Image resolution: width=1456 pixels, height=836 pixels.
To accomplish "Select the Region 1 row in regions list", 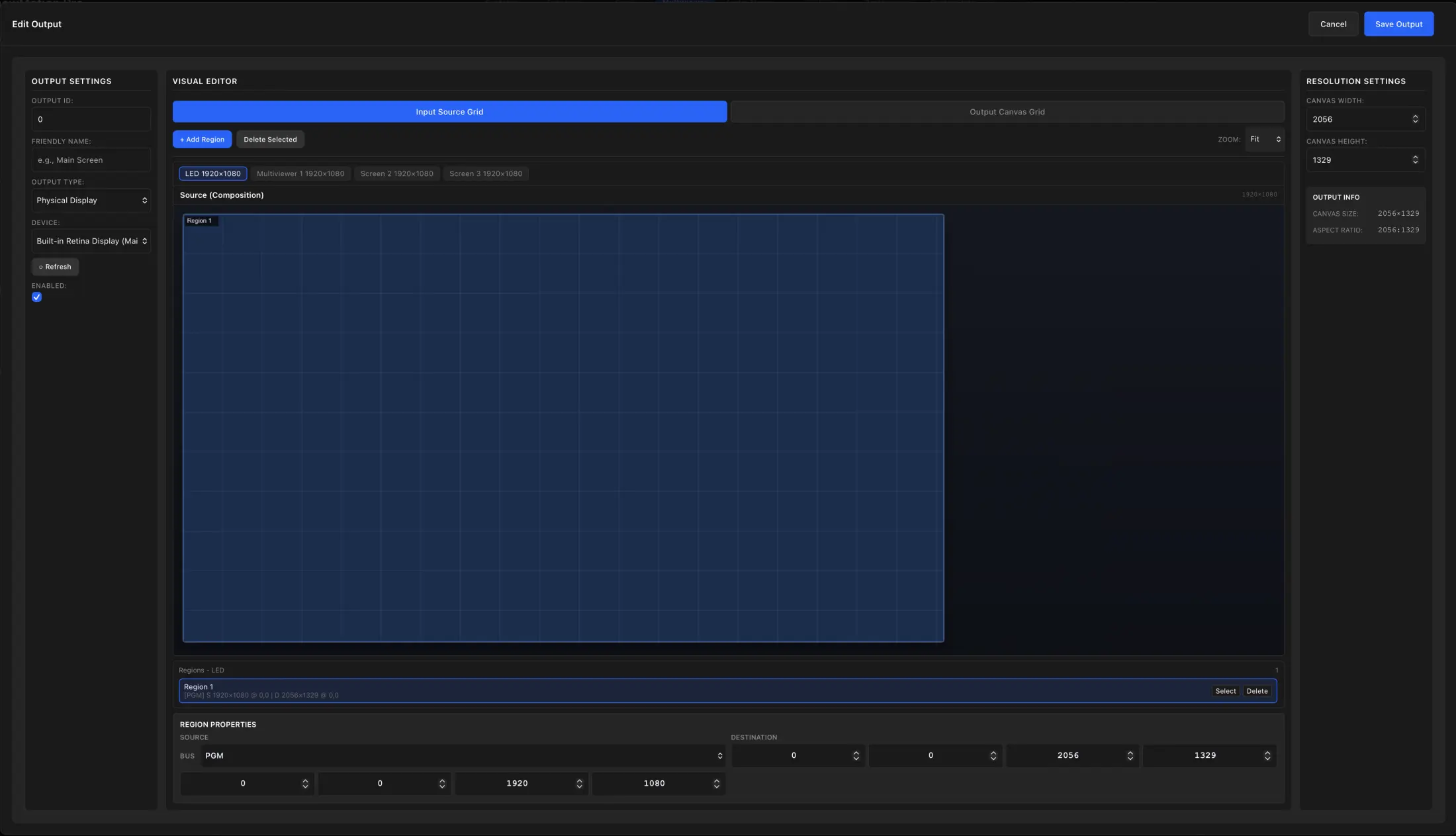I will [727, 690].
